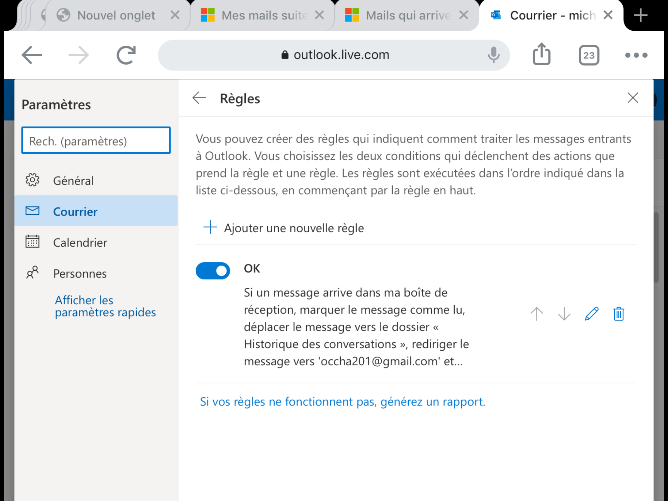Click Afficher les paramètres rapides link

pyautogui.click(x=105, y=306)
